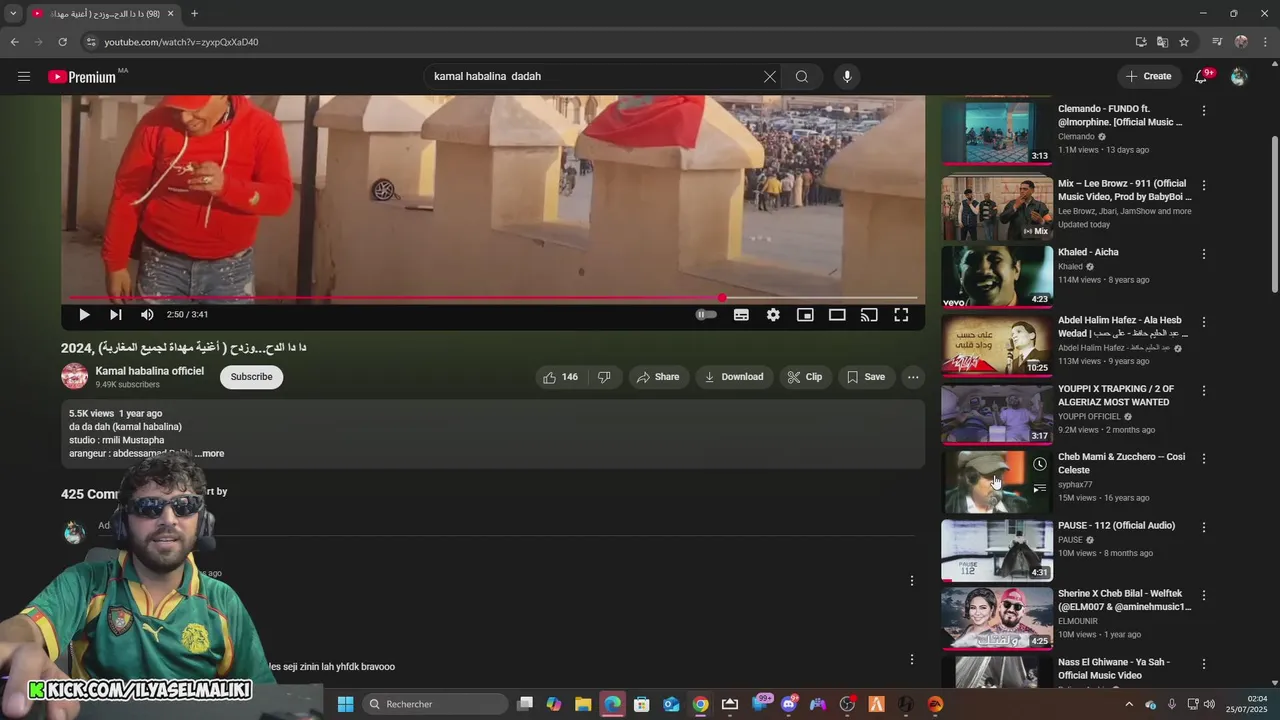Switch to miniplayer
Screen dimensions: 1280x720
805,314
